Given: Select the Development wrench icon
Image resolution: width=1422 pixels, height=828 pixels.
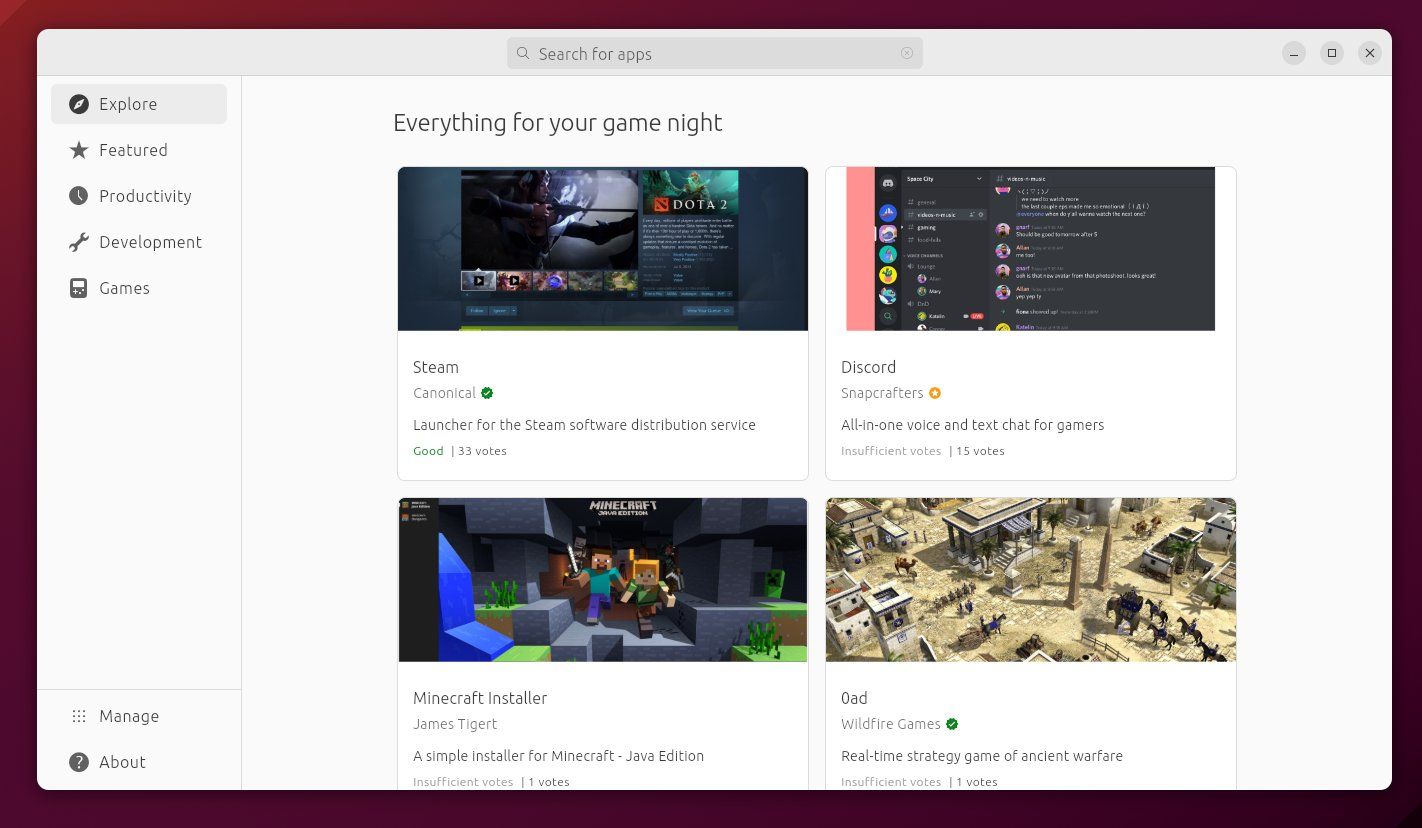Looking at the screenshot, I should tap(78, 242).
